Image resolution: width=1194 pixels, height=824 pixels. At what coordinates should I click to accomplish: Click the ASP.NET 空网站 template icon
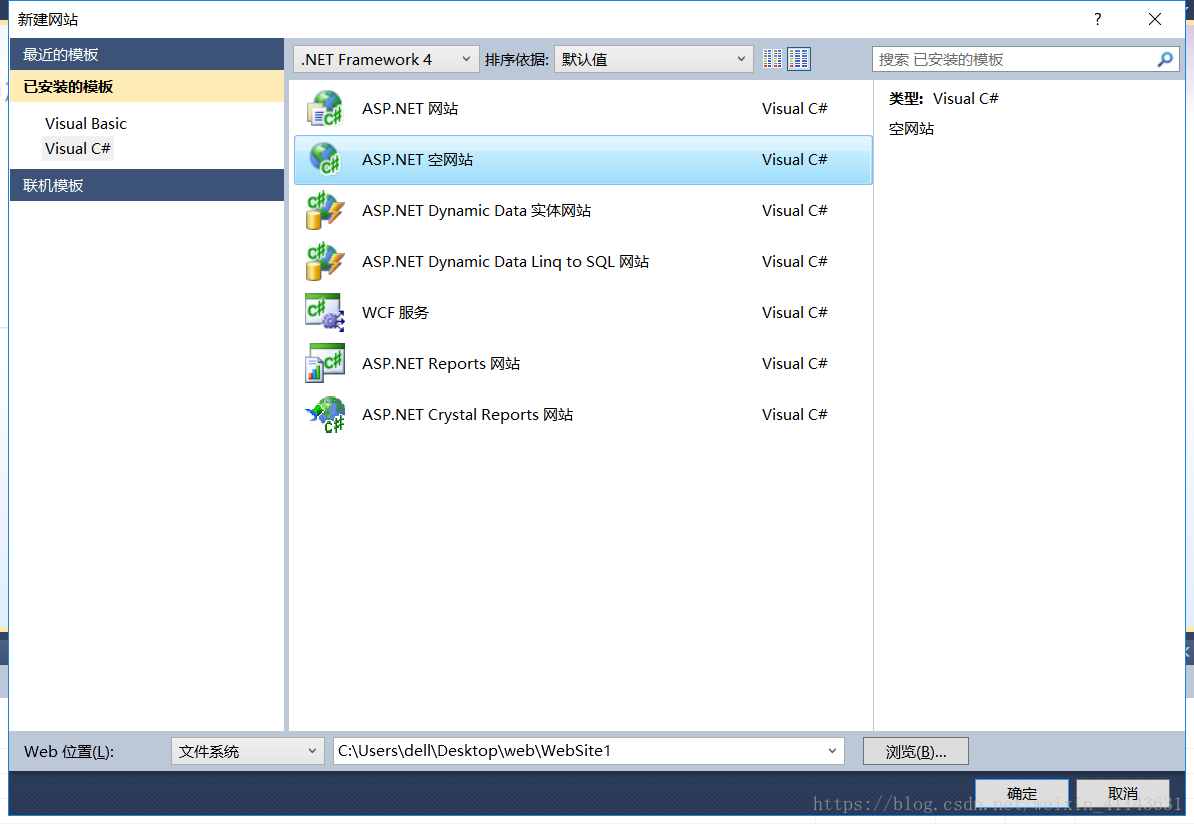(x=325, y=159)
